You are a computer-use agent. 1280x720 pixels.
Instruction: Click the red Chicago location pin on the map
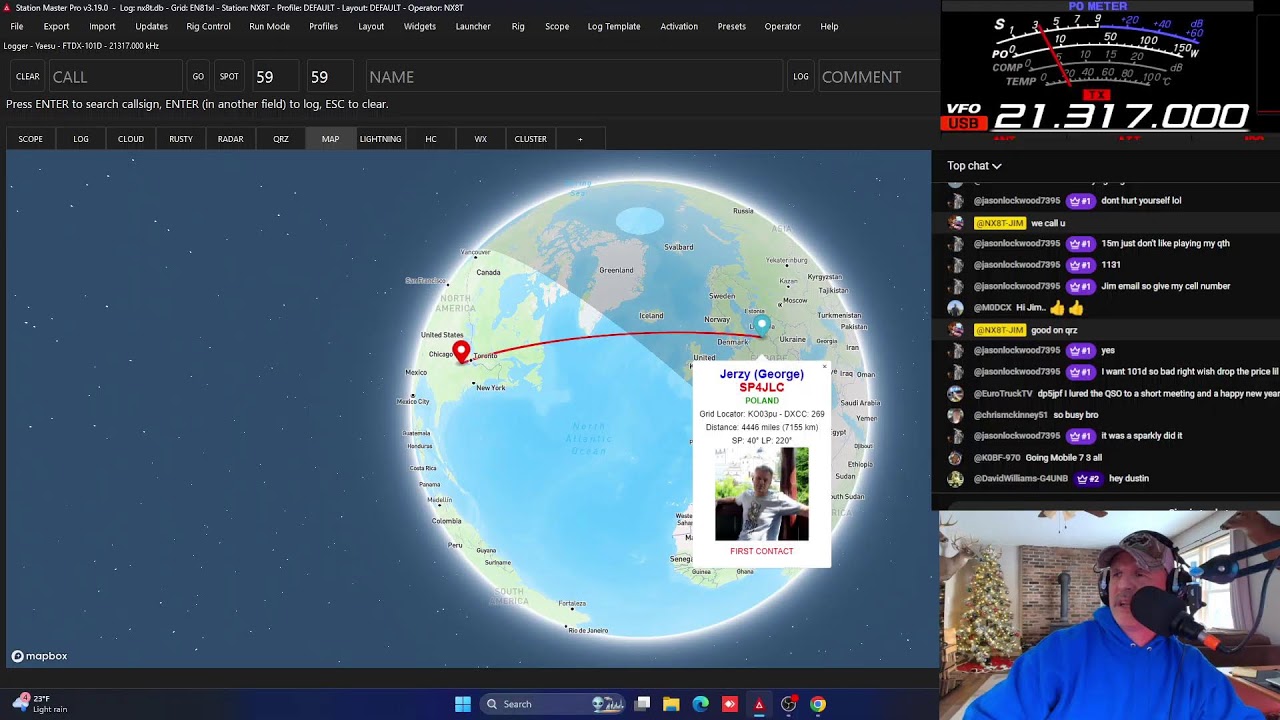pyautogui.click(x=461, y=351)
